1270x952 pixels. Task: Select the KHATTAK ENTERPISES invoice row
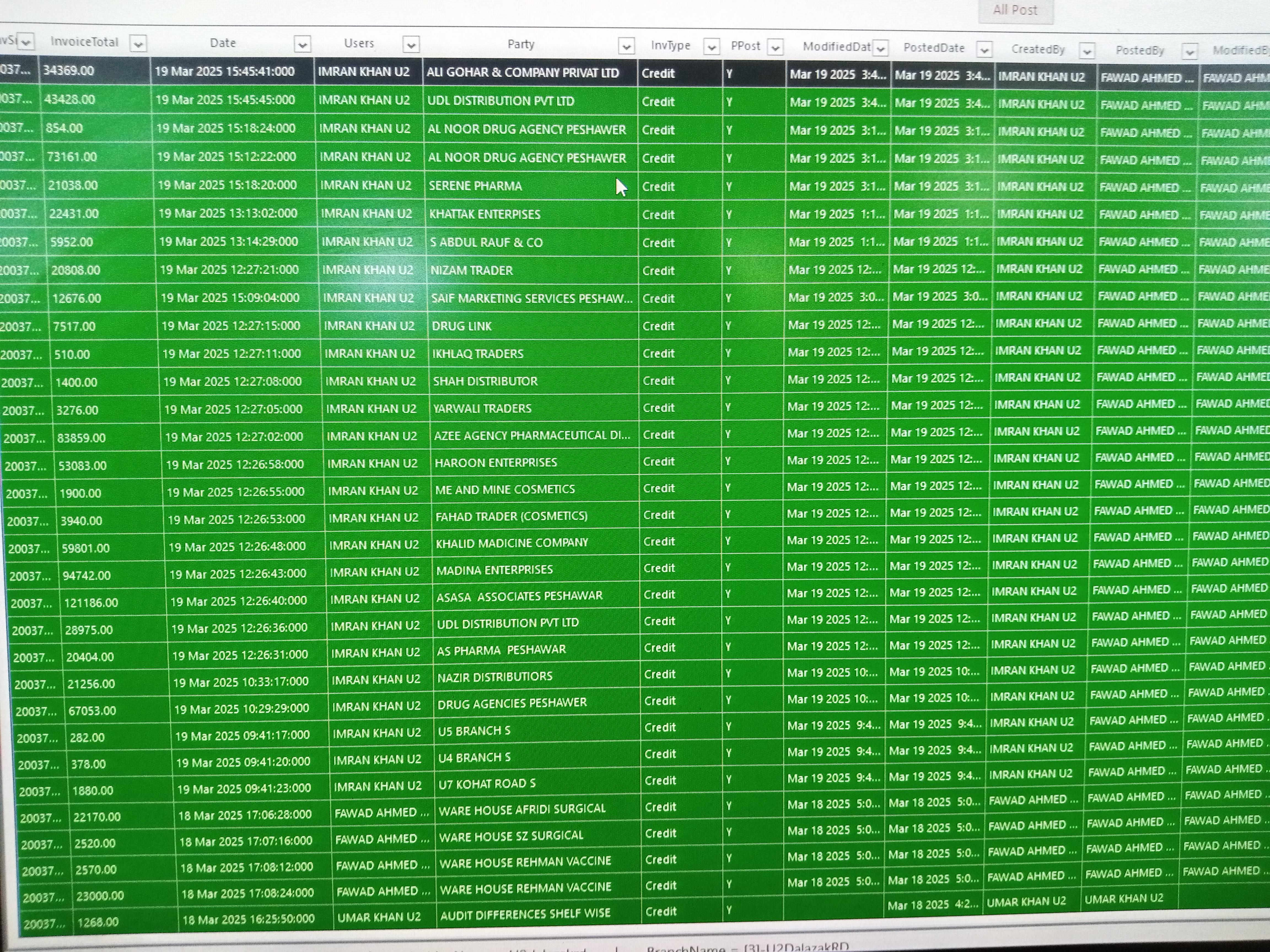485,214
